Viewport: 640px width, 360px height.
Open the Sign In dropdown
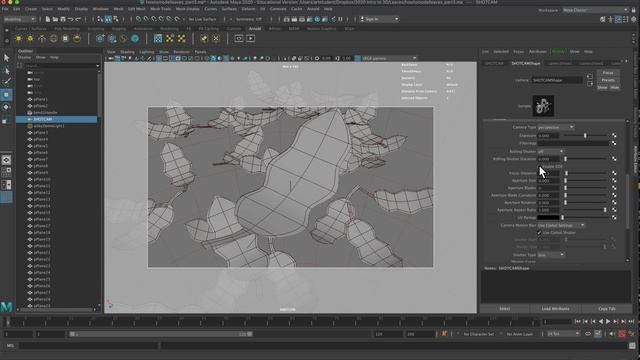coord(379,19)
